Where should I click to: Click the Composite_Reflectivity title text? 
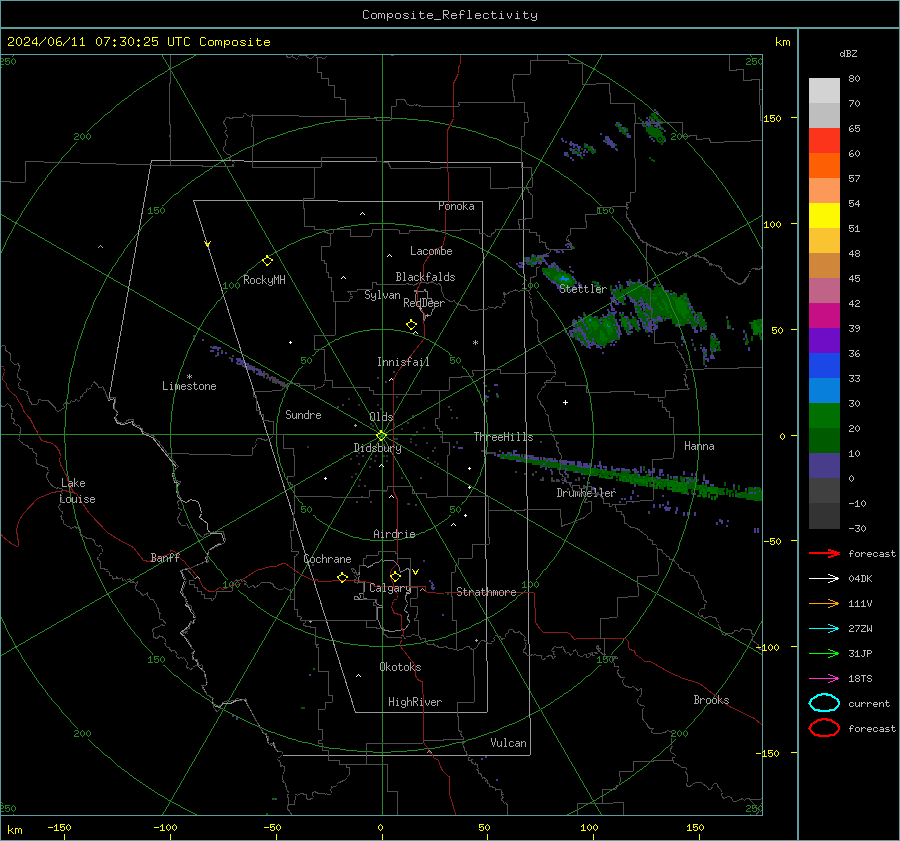(x=450, y=15)
